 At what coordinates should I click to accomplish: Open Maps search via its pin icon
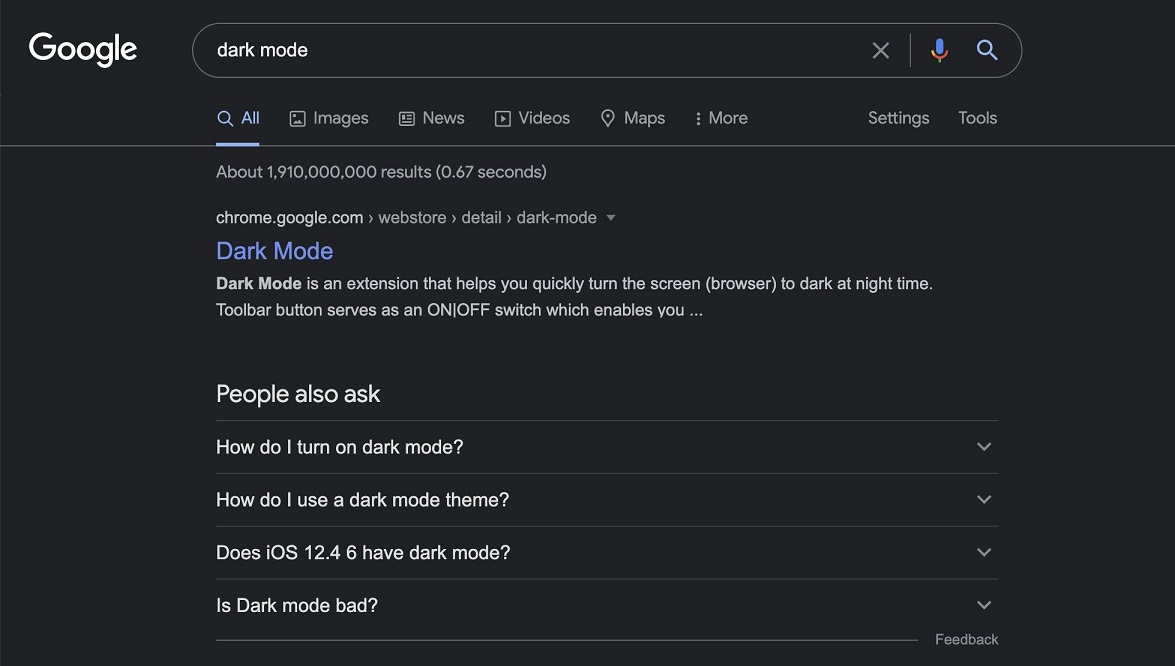608,118
